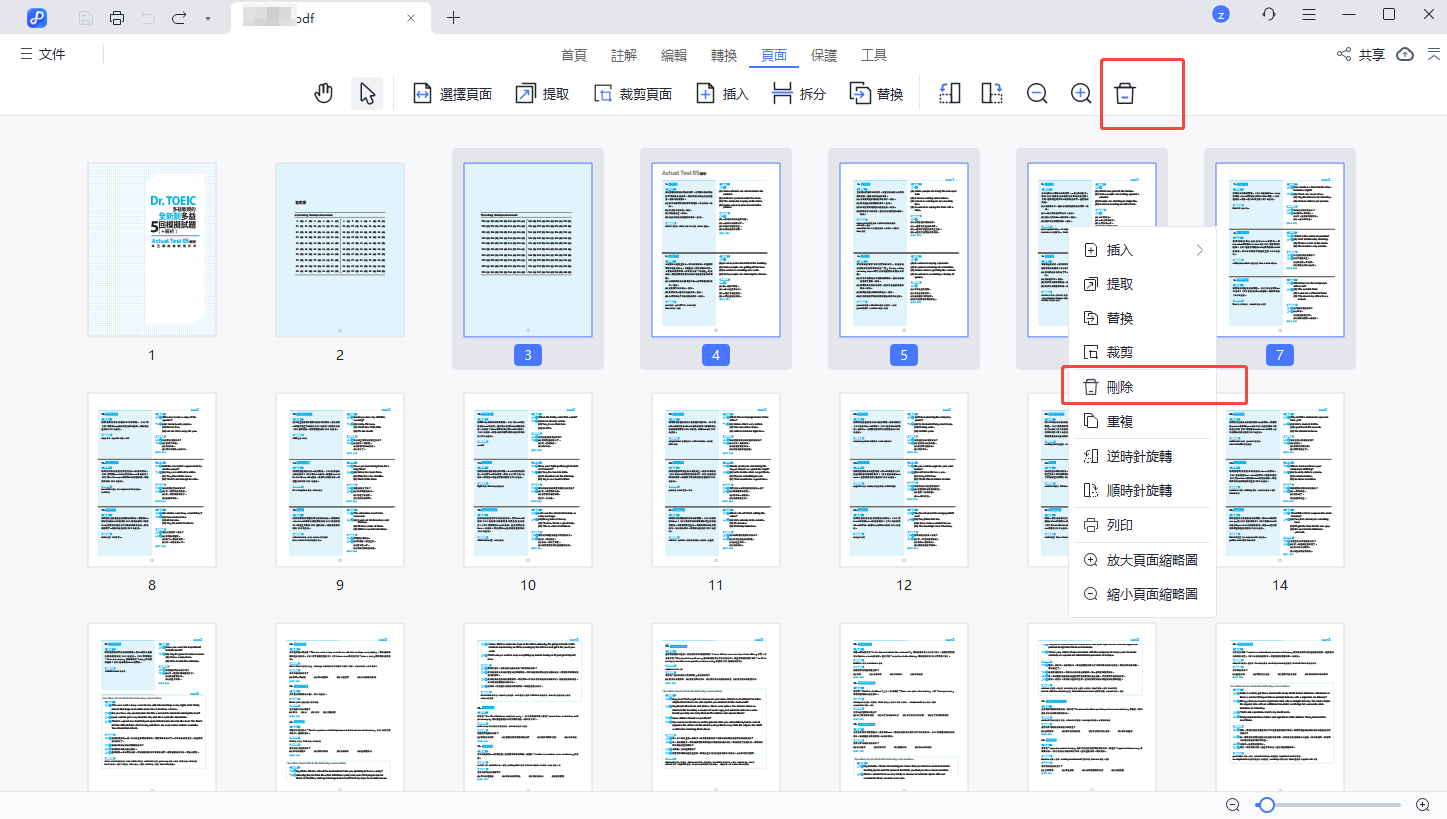Select the page 10 thumbnail
The height and width of the screenshot is (819, 1447).
[x=527, y=481]
